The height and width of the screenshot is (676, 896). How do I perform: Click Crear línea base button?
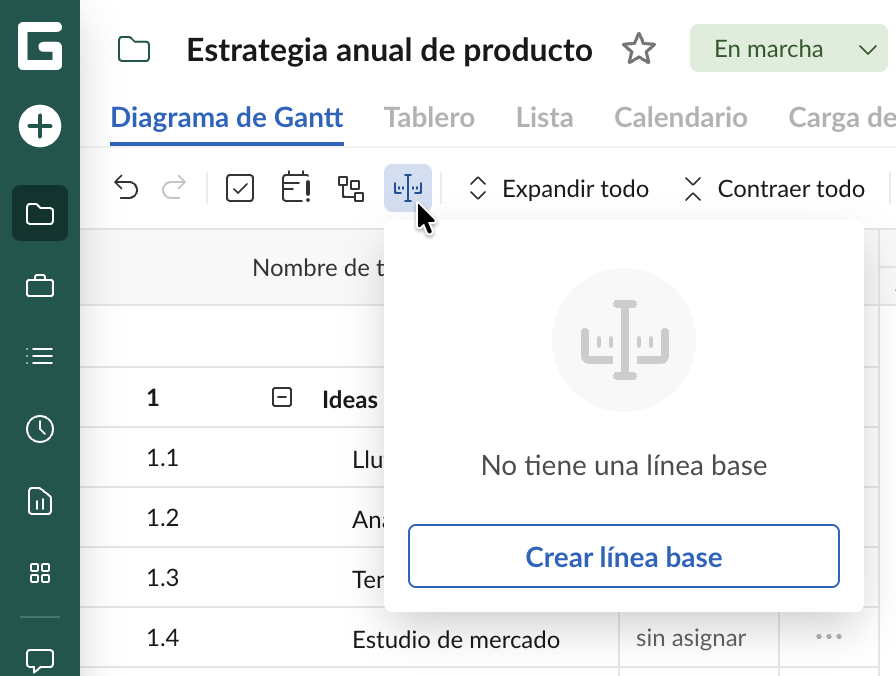(624, 556)
